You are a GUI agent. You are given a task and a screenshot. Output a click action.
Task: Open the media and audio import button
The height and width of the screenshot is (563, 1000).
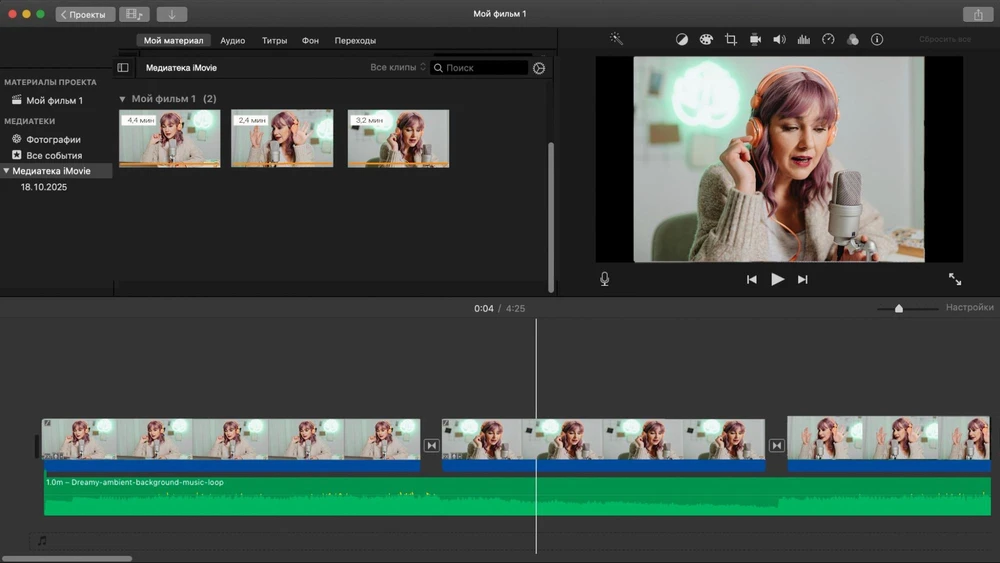coord(134,14)
